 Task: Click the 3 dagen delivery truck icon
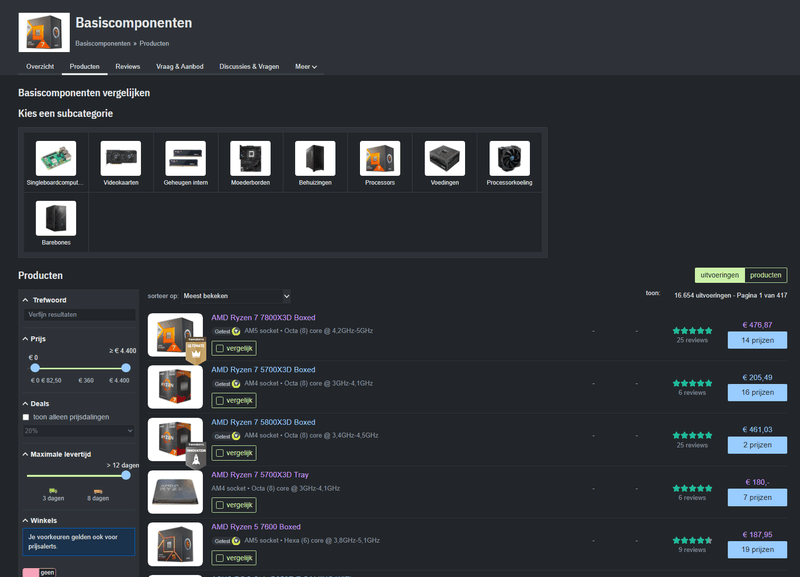point(53,491)
